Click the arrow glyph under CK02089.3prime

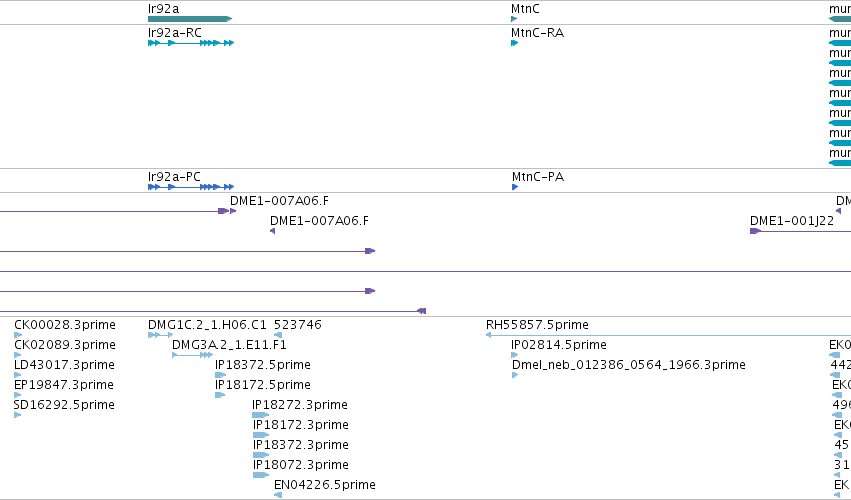point(17,355)
